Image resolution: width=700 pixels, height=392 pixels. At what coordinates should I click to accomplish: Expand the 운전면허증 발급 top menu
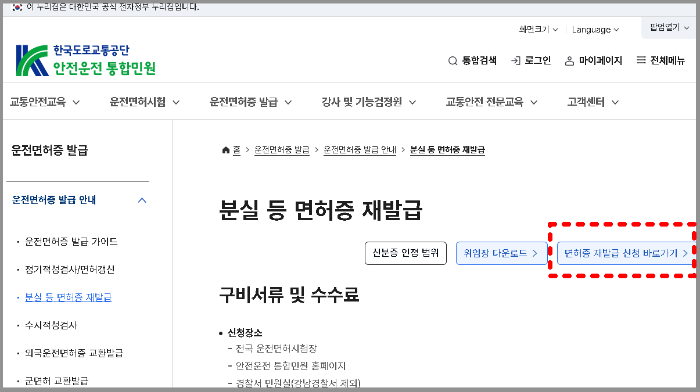tap(250, 102)
